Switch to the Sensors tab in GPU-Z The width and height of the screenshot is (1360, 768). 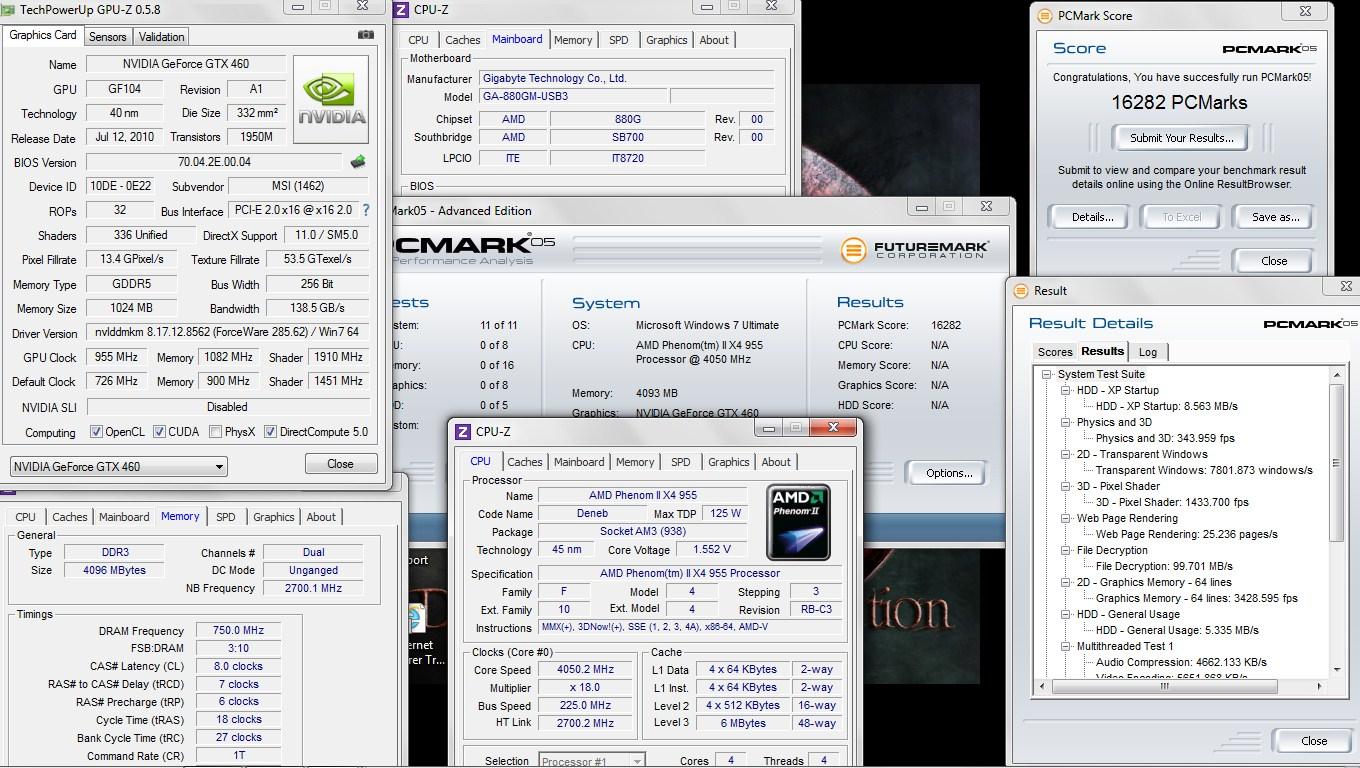coord(108,37)
